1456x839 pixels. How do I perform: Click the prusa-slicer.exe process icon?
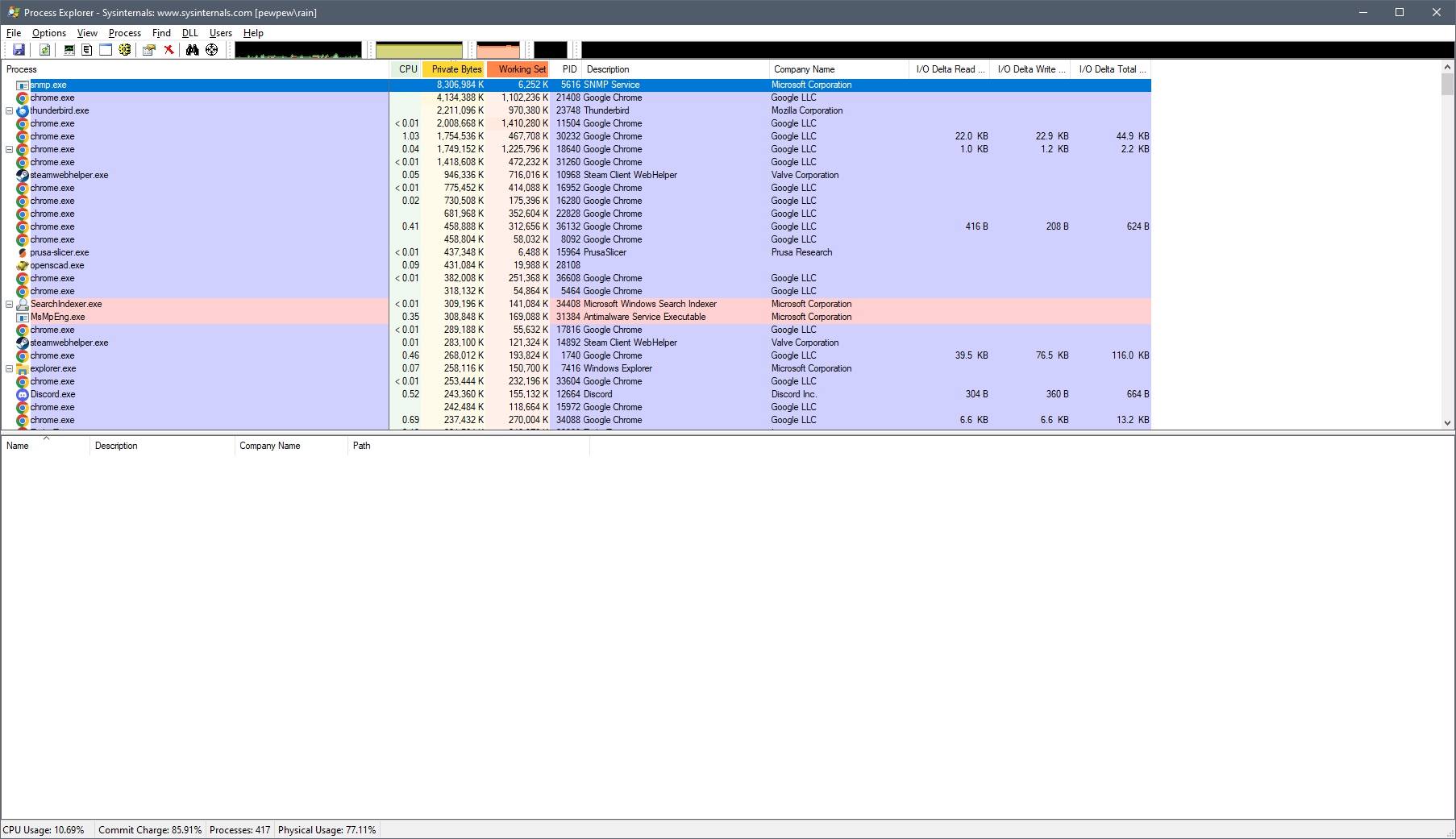point(23,252)
